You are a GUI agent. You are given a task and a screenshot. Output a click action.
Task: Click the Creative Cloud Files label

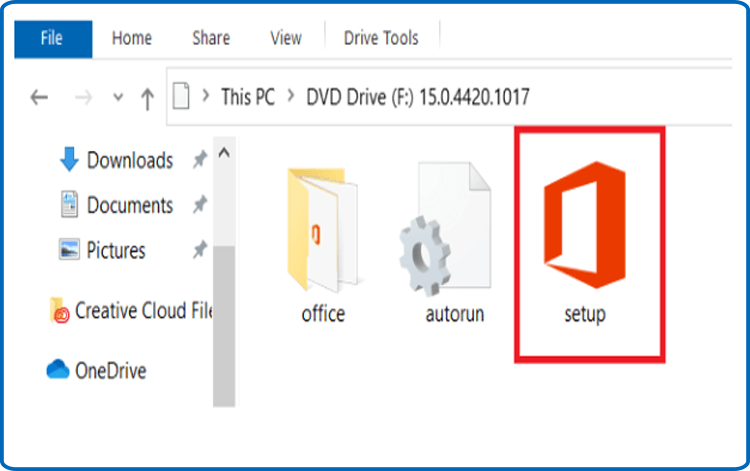point(143,311)
